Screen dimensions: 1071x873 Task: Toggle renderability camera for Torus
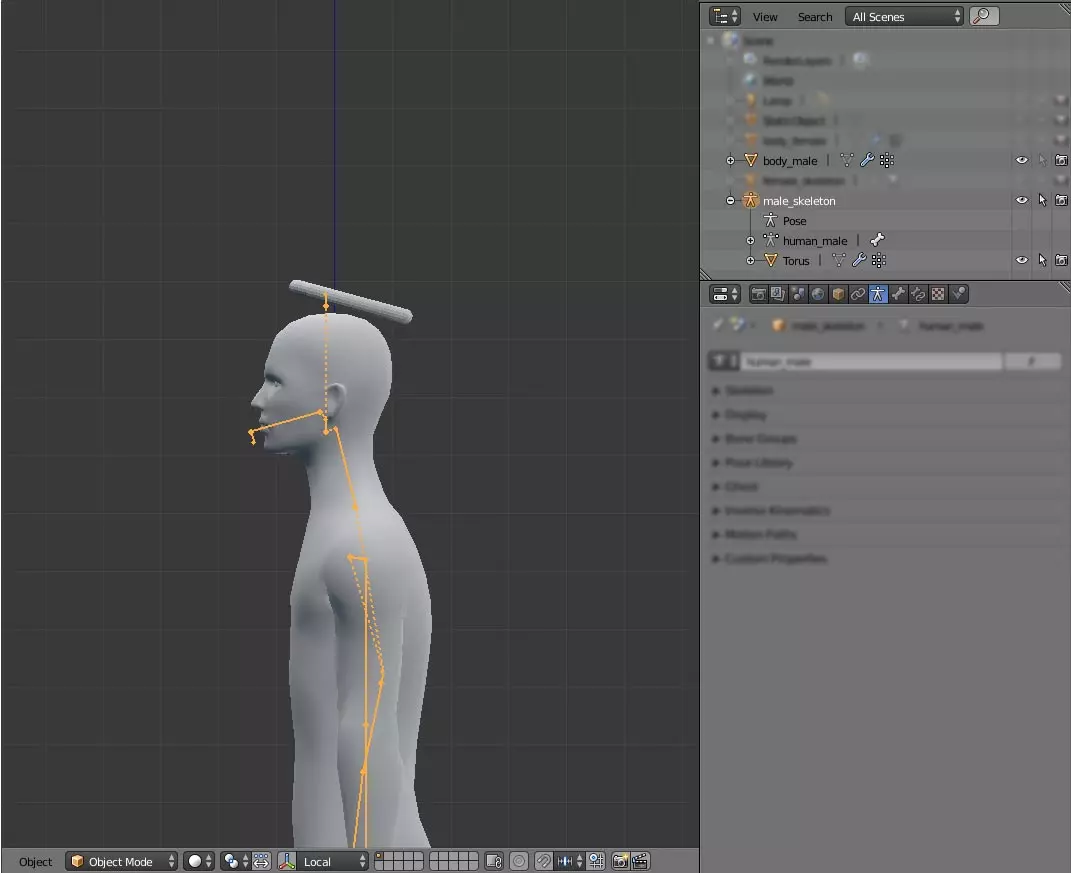[x=1061, y=260]
